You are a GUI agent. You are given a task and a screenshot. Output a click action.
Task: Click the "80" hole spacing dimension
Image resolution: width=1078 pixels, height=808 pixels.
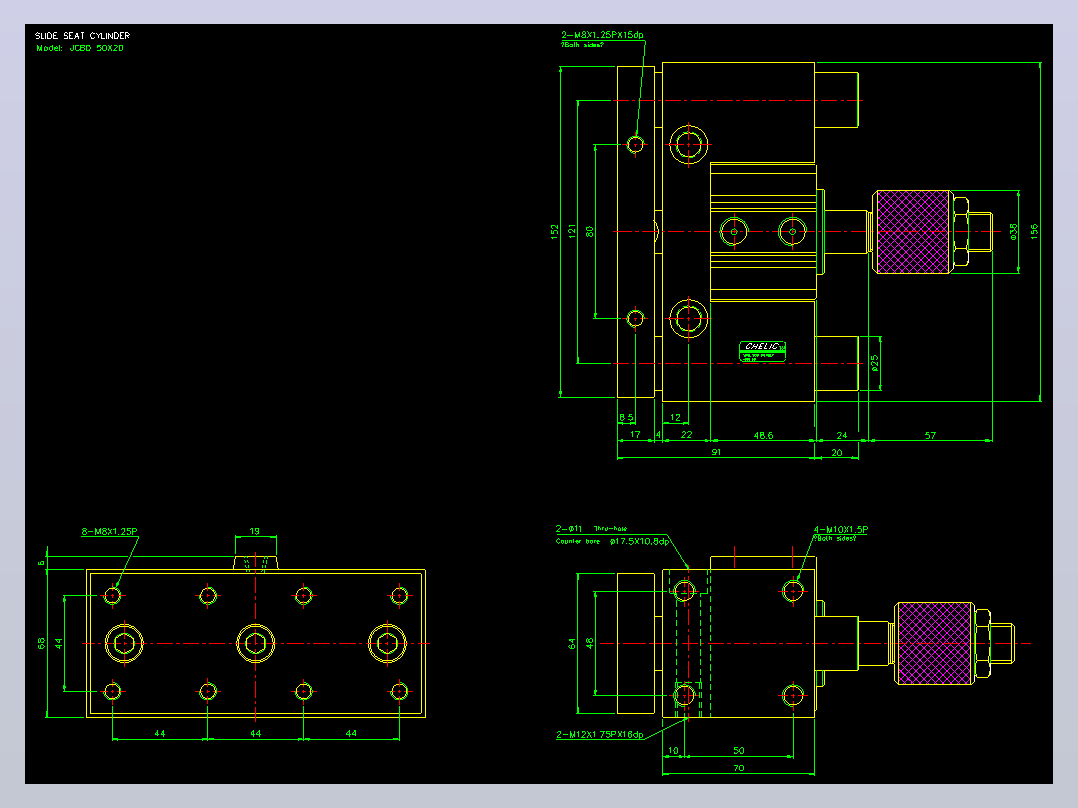pyautogui.click(x=588, y=232)
